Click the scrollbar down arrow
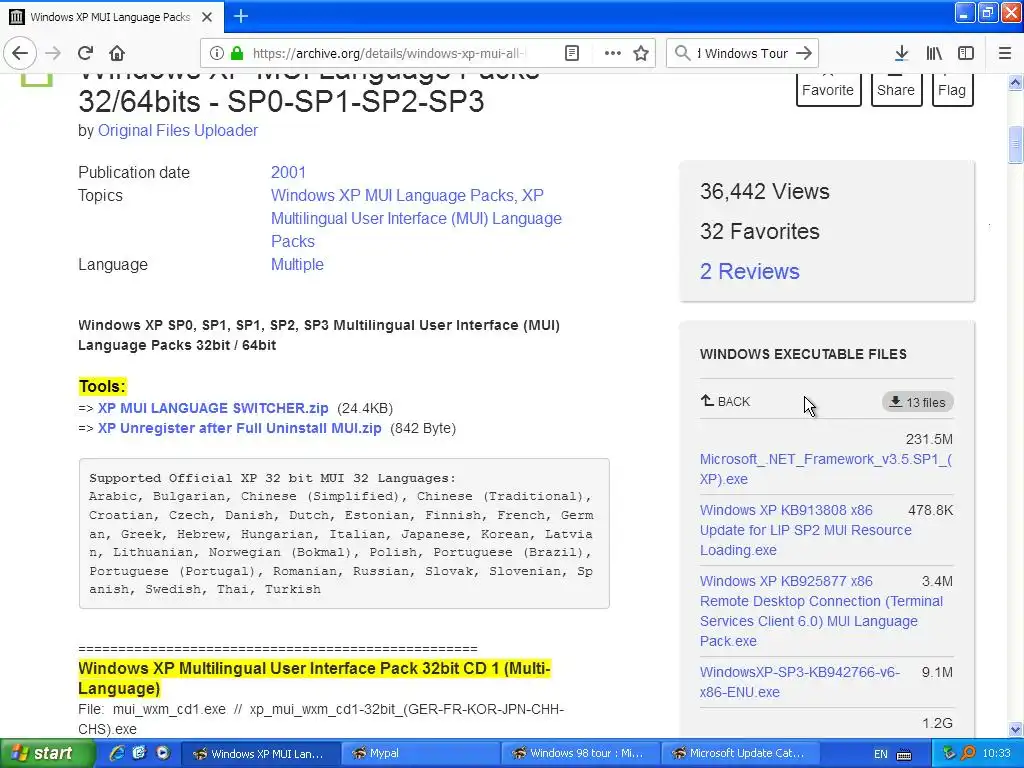Screen dimensions: 1024x768 1015,729
